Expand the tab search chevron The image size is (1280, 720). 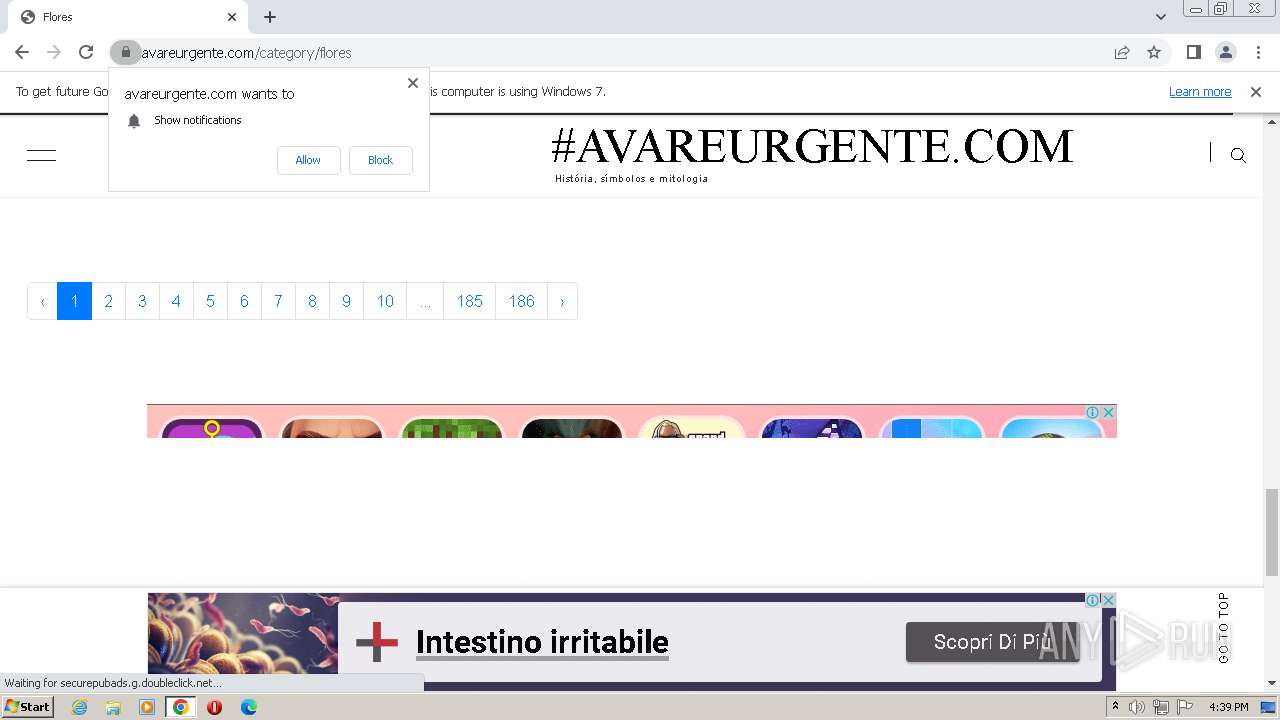pyautogui.click(x=1161, y=17)
